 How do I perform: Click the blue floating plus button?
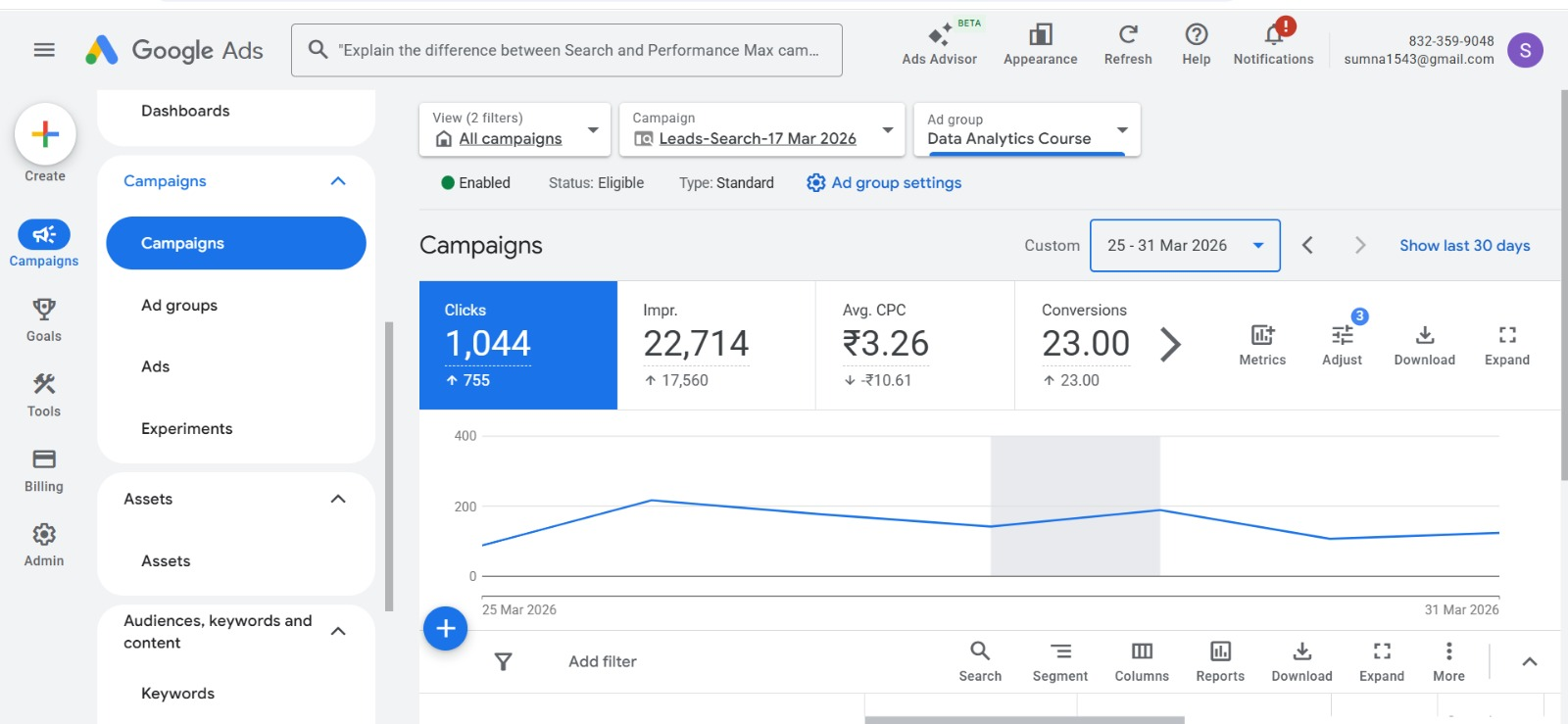point(445,628)
